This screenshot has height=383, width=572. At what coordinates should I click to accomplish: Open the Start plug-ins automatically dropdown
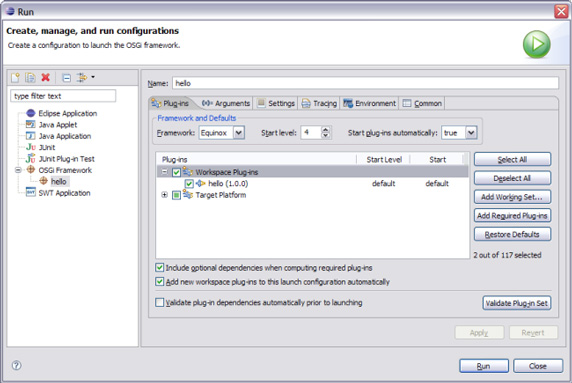pyautogui.click(x=471, y=133)
